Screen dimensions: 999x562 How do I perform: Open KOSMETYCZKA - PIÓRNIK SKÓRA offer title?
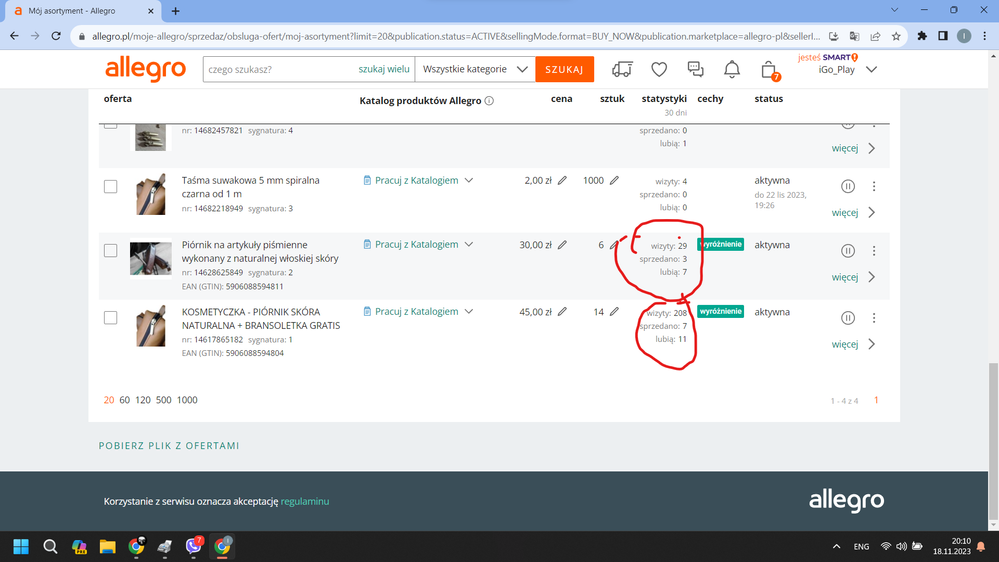pyautogui.click(x=261, y=319)
